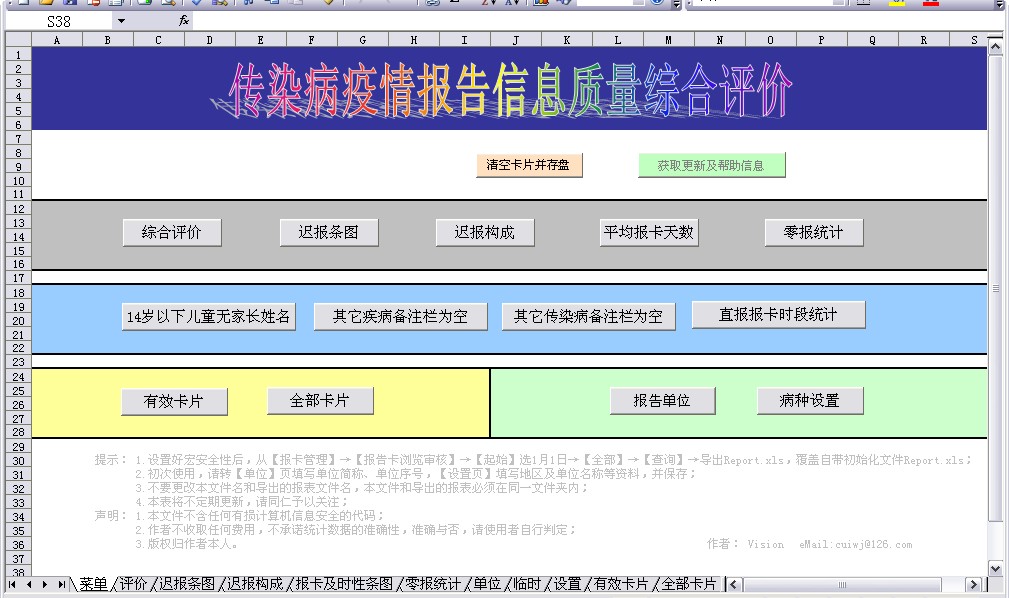Click the 获取更新及帮助信息 button
The width and height of the screenshot is (1009, 598).
(711, 165)
